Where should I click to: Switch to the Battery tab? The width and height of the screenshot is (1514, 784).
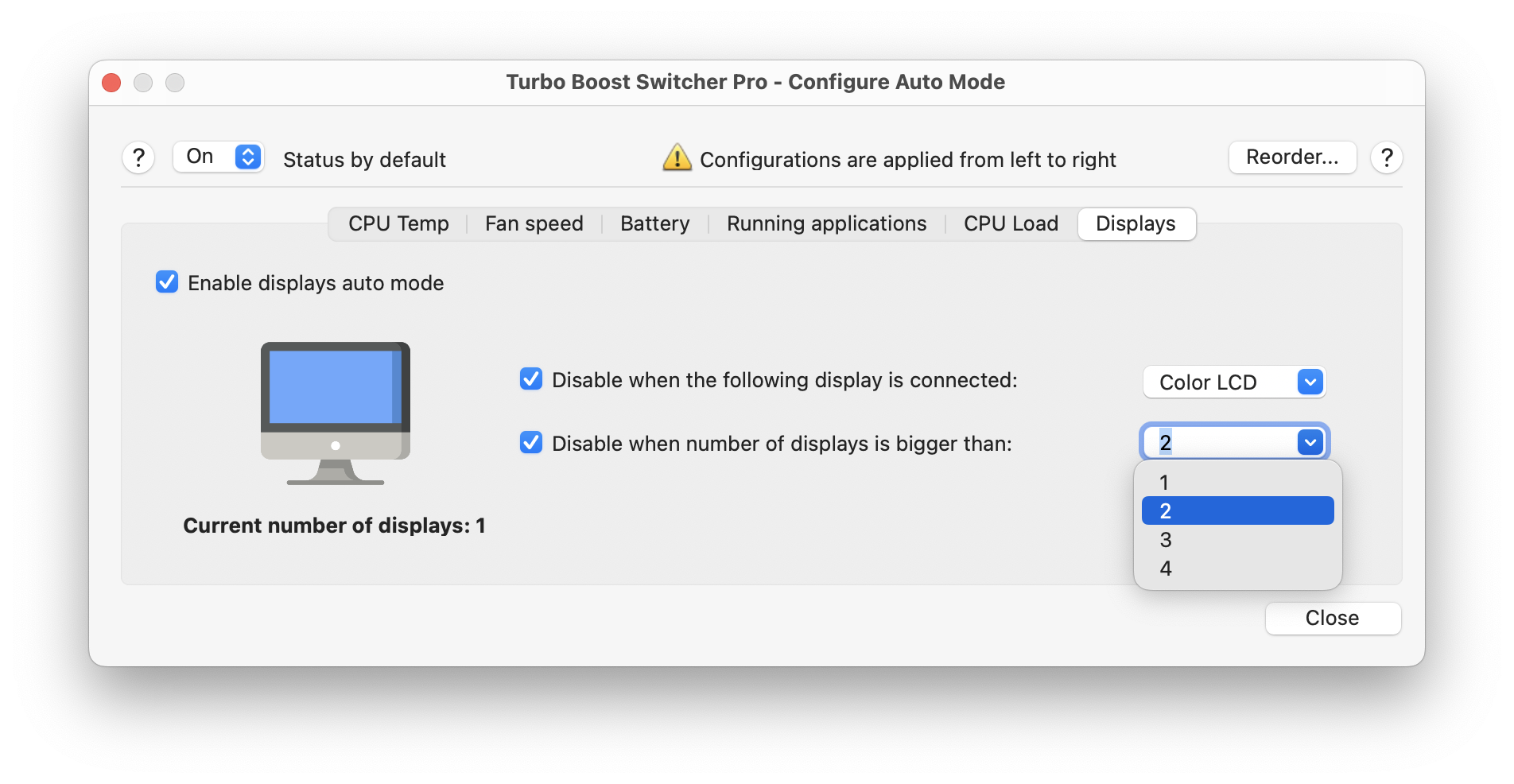pos(654,224)
